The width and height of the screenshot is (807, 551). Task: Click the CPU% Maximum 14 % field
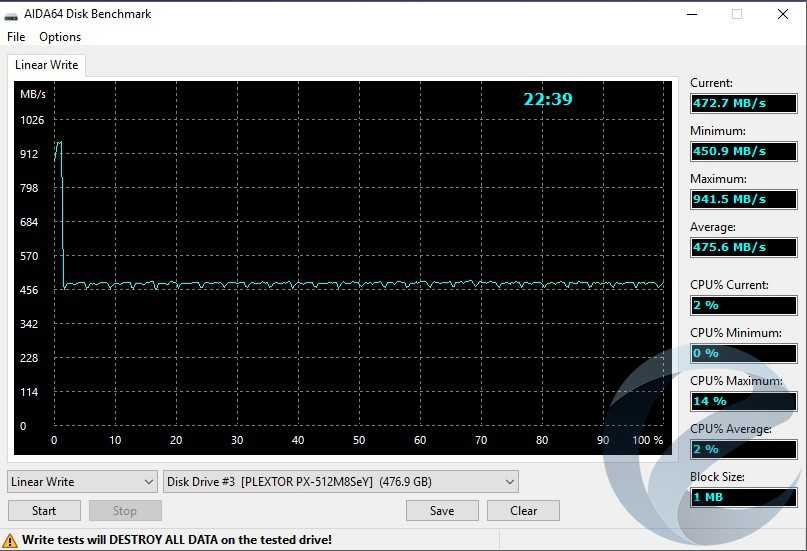pos(743,401)
